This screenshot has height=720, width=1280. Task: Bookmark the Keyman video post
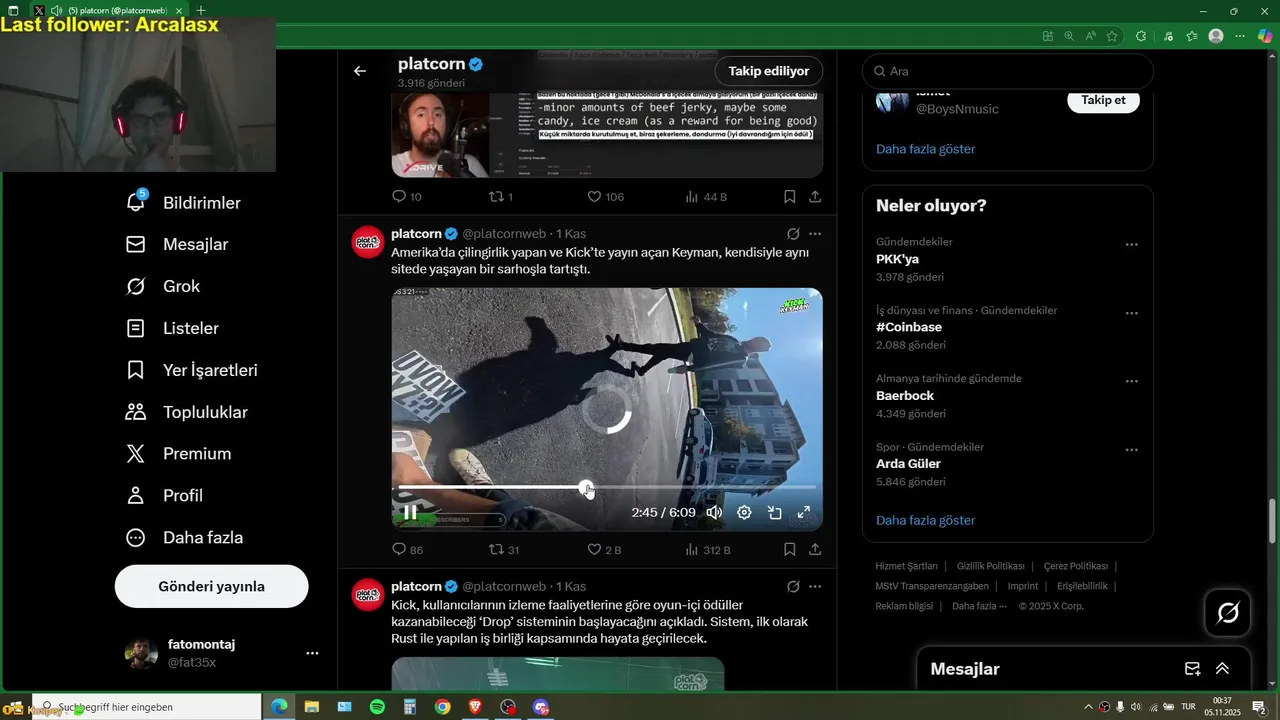point(790,550)
